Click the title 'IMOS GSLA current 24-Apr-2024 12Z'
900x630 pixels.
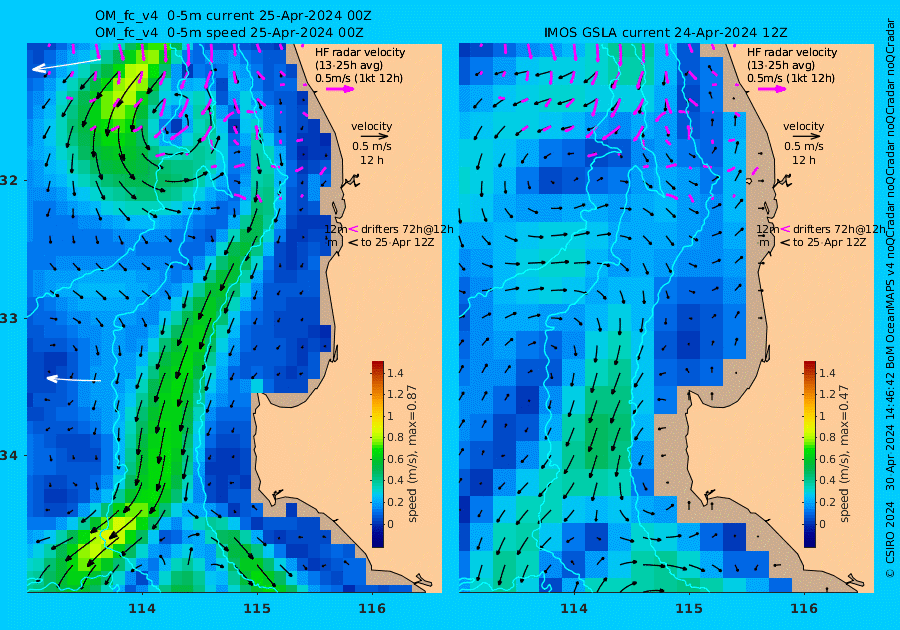click(x=665, y=33)
